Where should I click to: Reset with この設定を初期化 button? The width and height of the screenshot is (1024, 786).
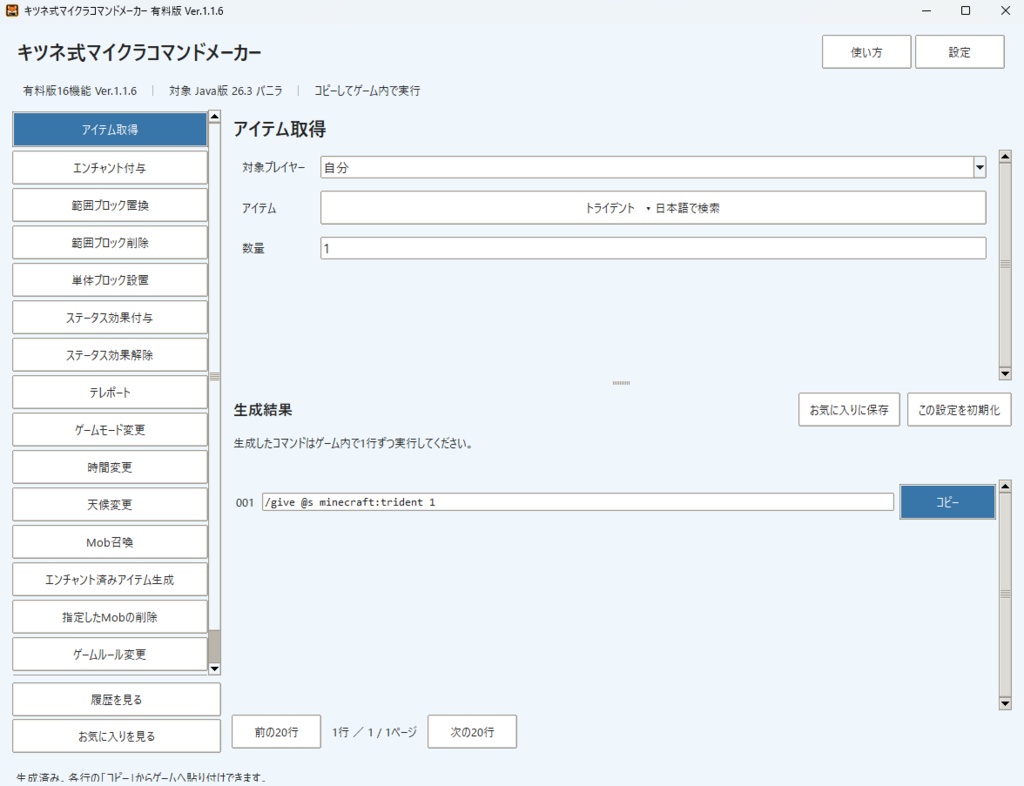tap(959, 410)
